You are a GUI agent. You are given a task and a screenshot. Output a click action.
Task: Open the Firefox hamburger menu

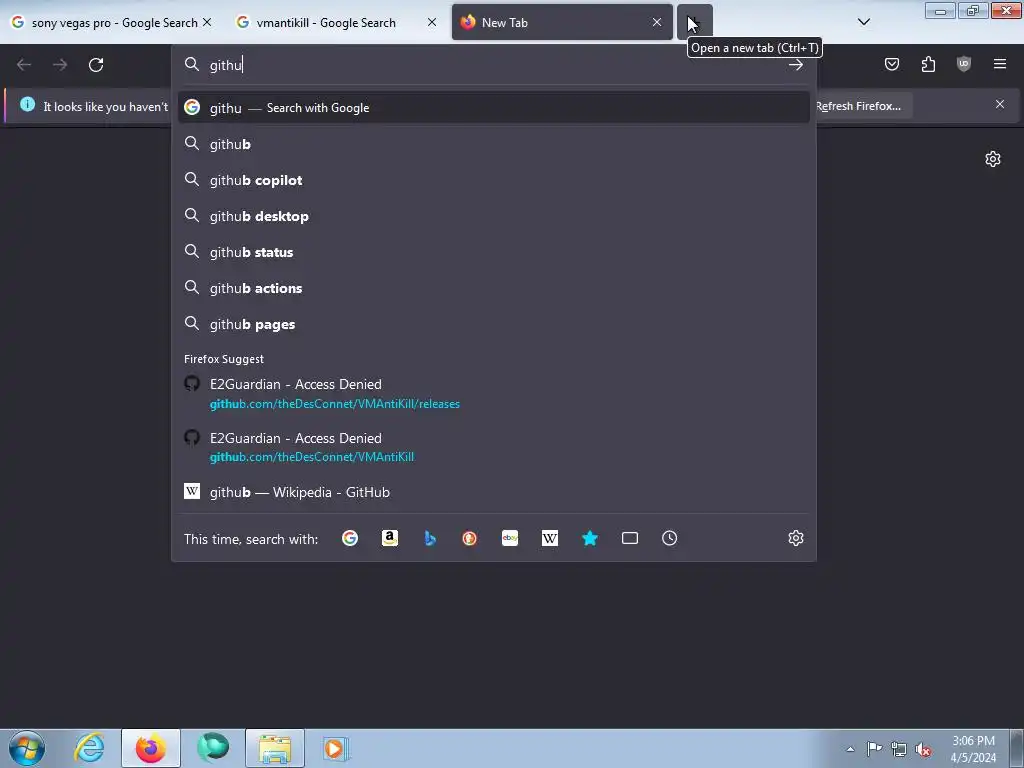1000,64
